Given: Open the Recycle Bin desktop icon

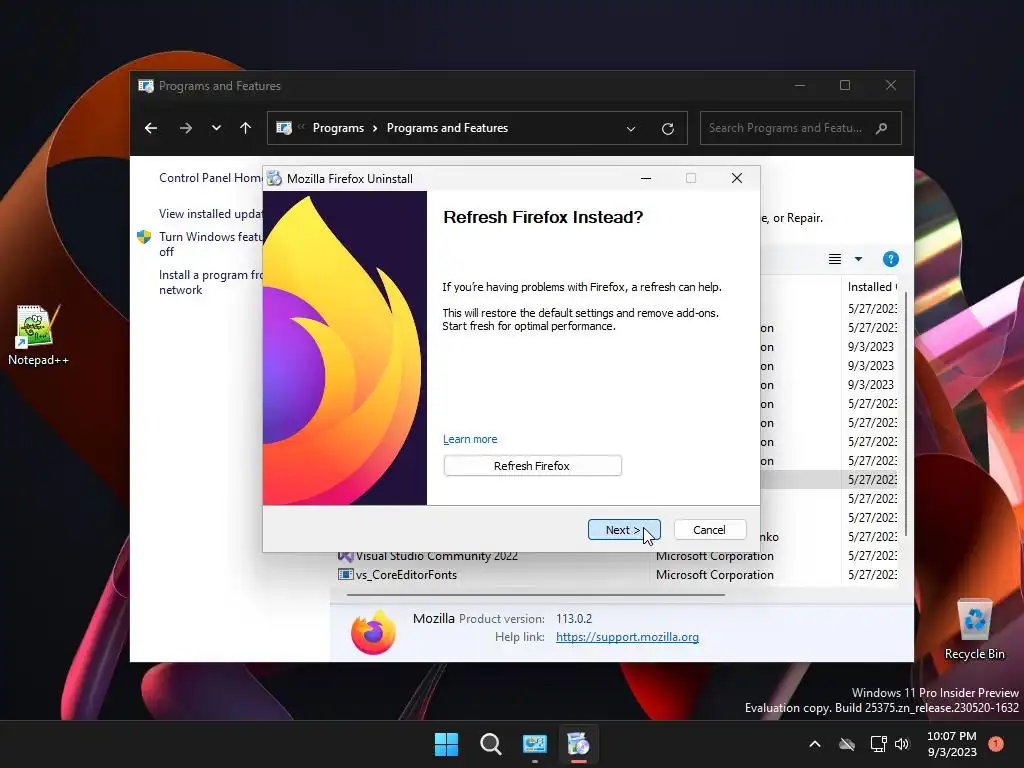Looking at the screenshot, I should (x=974, y=630).
